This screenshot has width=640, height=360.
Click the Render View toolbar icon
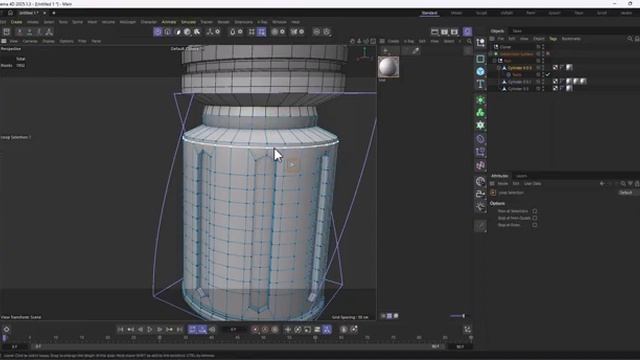[x=435, y=32]
